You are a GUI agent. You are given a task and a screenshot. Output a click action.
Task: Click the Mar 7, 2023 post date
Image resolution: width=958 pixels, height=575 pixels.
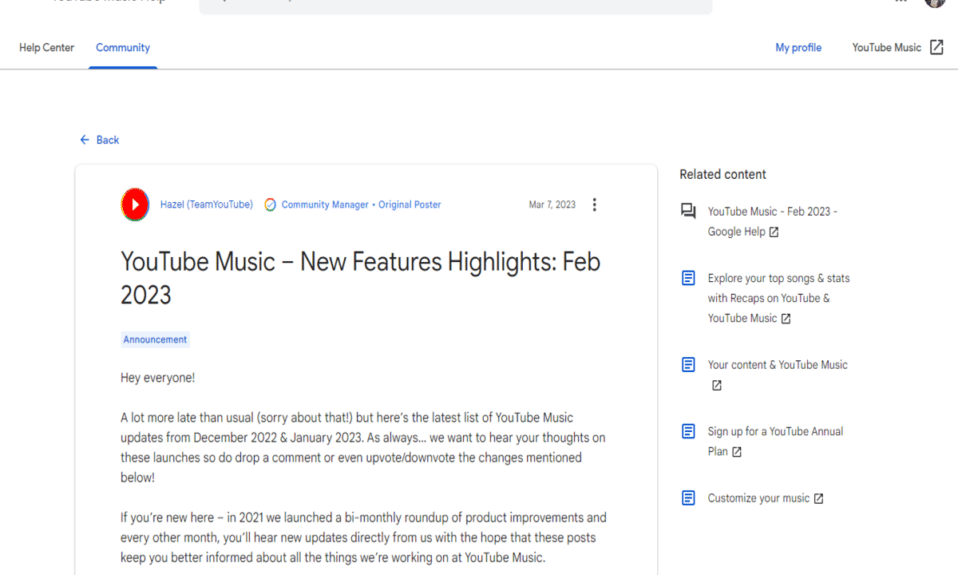(552, 205)
